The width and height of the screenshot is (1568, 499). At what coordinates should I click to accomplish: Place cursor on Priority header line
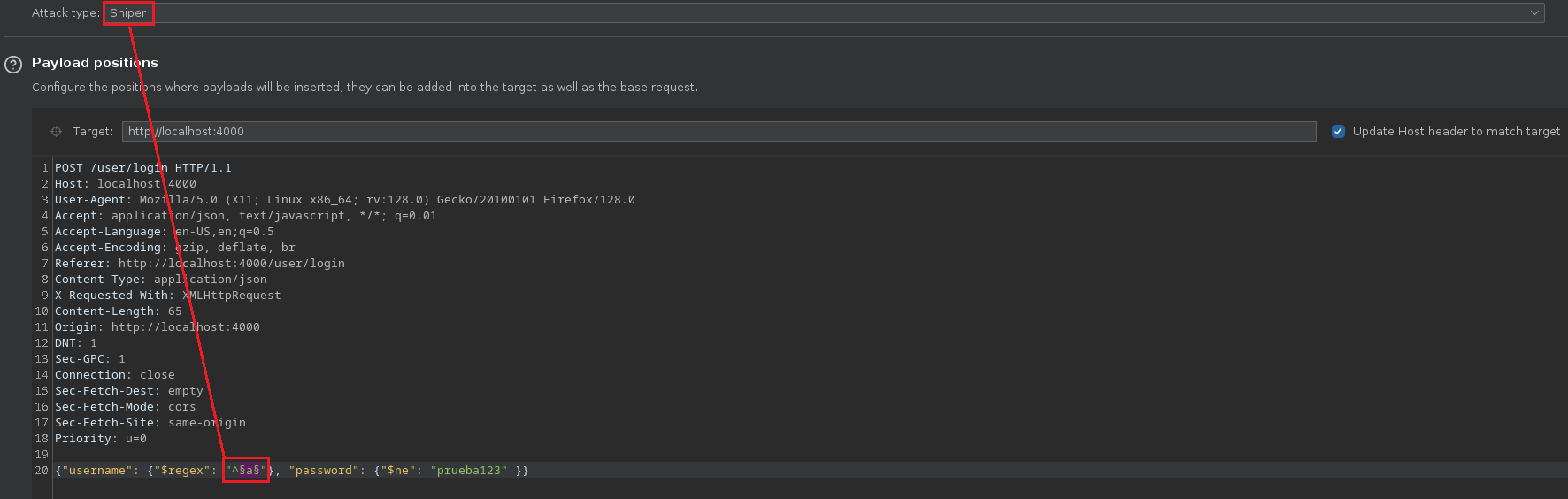100,439
